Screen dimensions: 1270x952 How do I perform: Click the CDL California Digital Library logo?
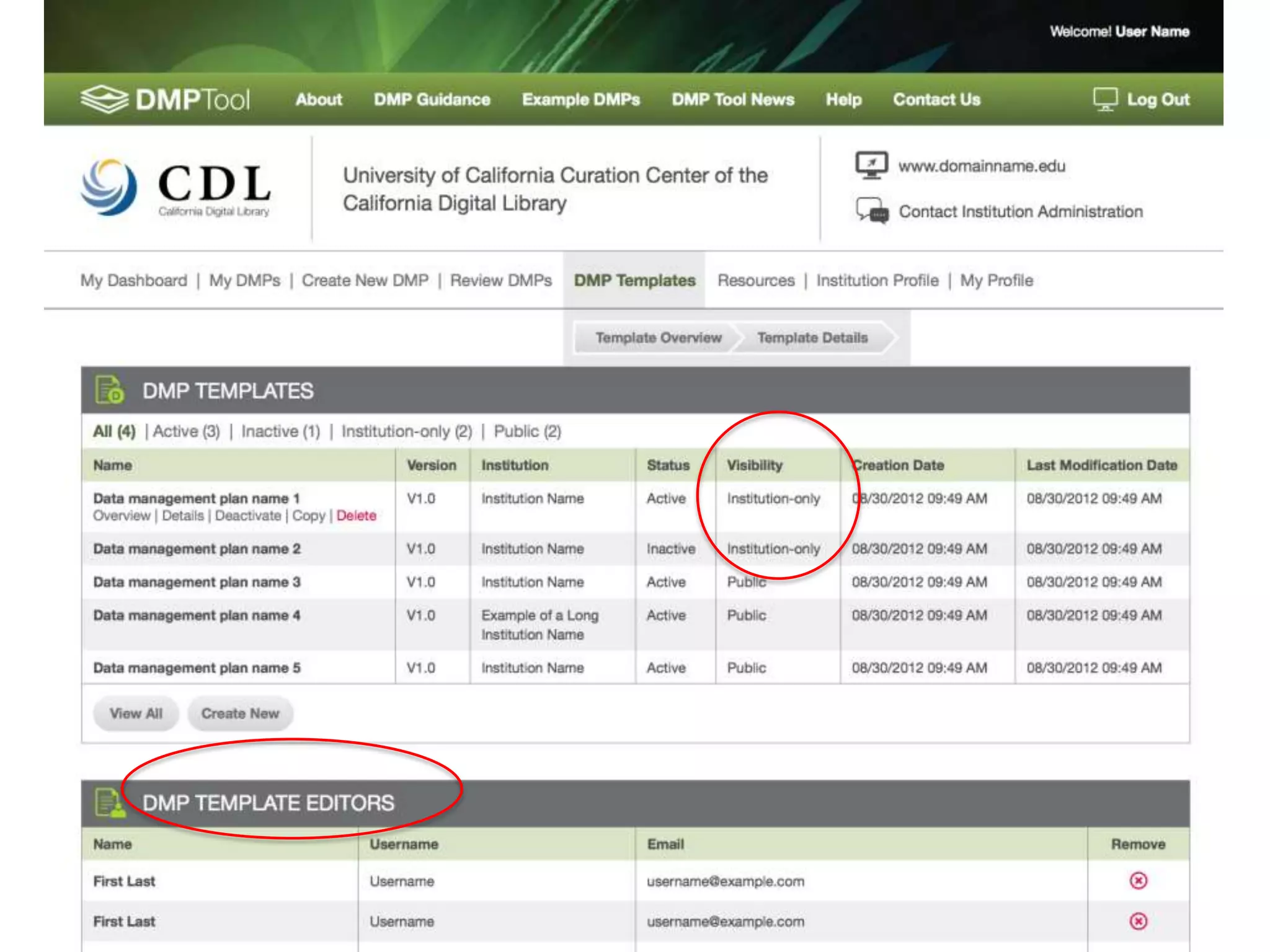click(x=175, y=188)
